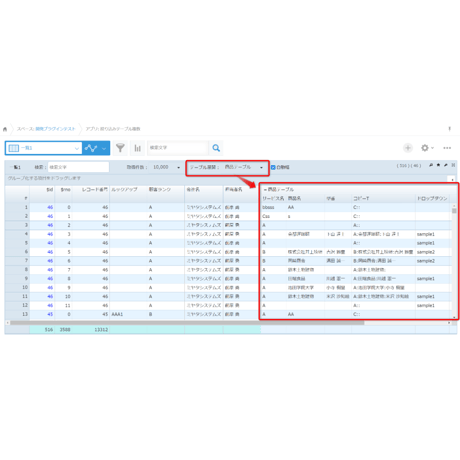Open the view selection dropdown

(44, 148)
